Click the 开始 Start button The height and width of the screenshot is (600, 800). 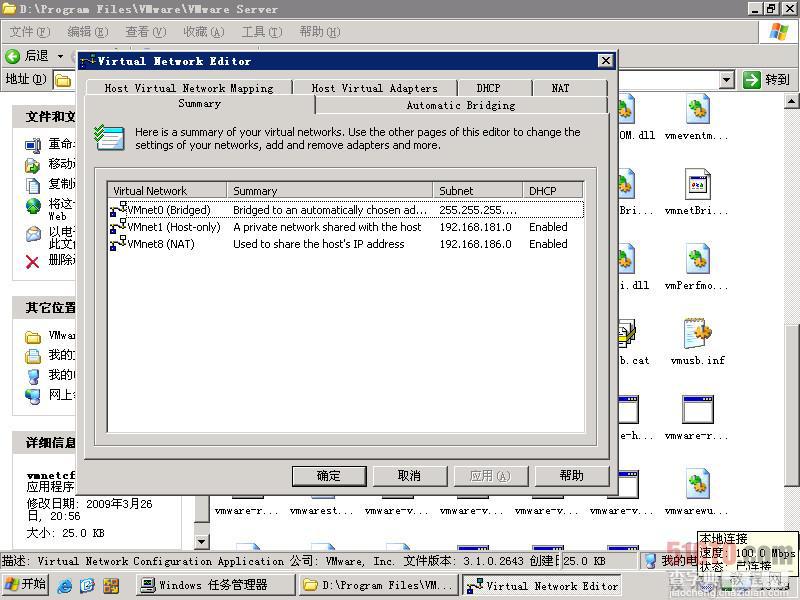(26, 585)
